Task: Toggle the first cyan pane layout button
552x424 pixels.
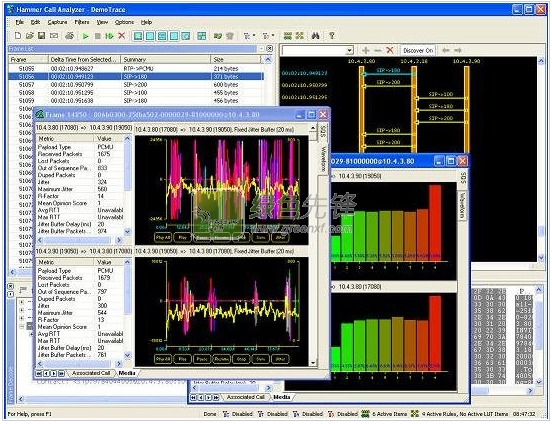Action: 138,36
